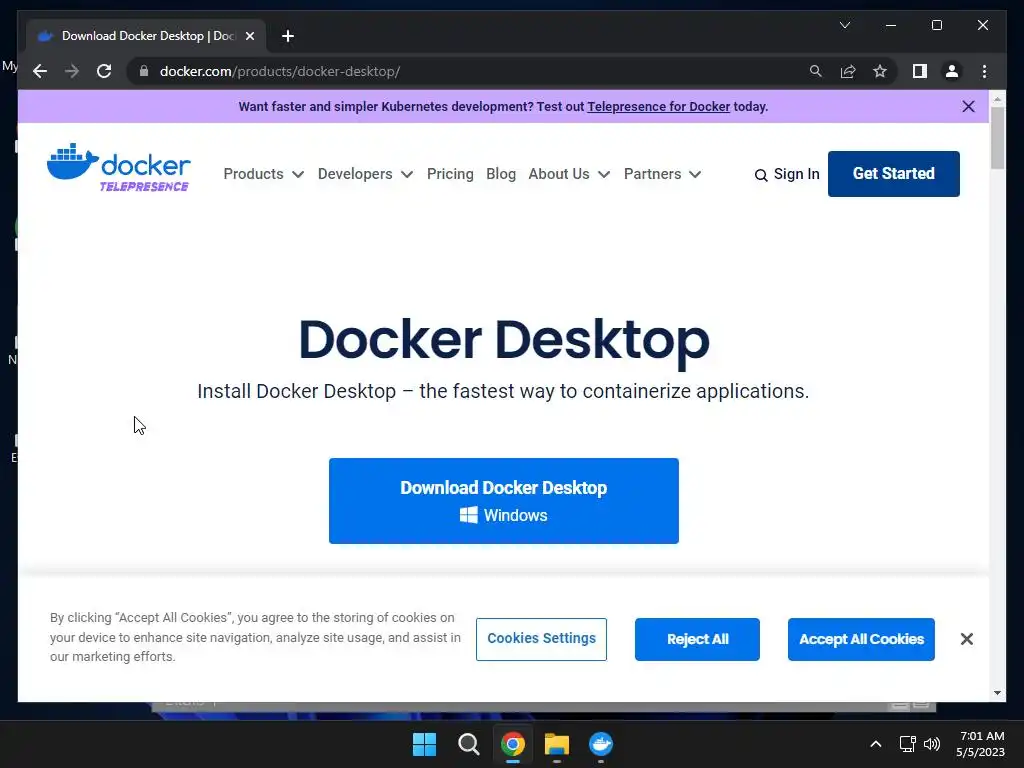Open Docker Desktop from taskbar
This screenshot has height=768, width=1024.
(x=601, y=744)
